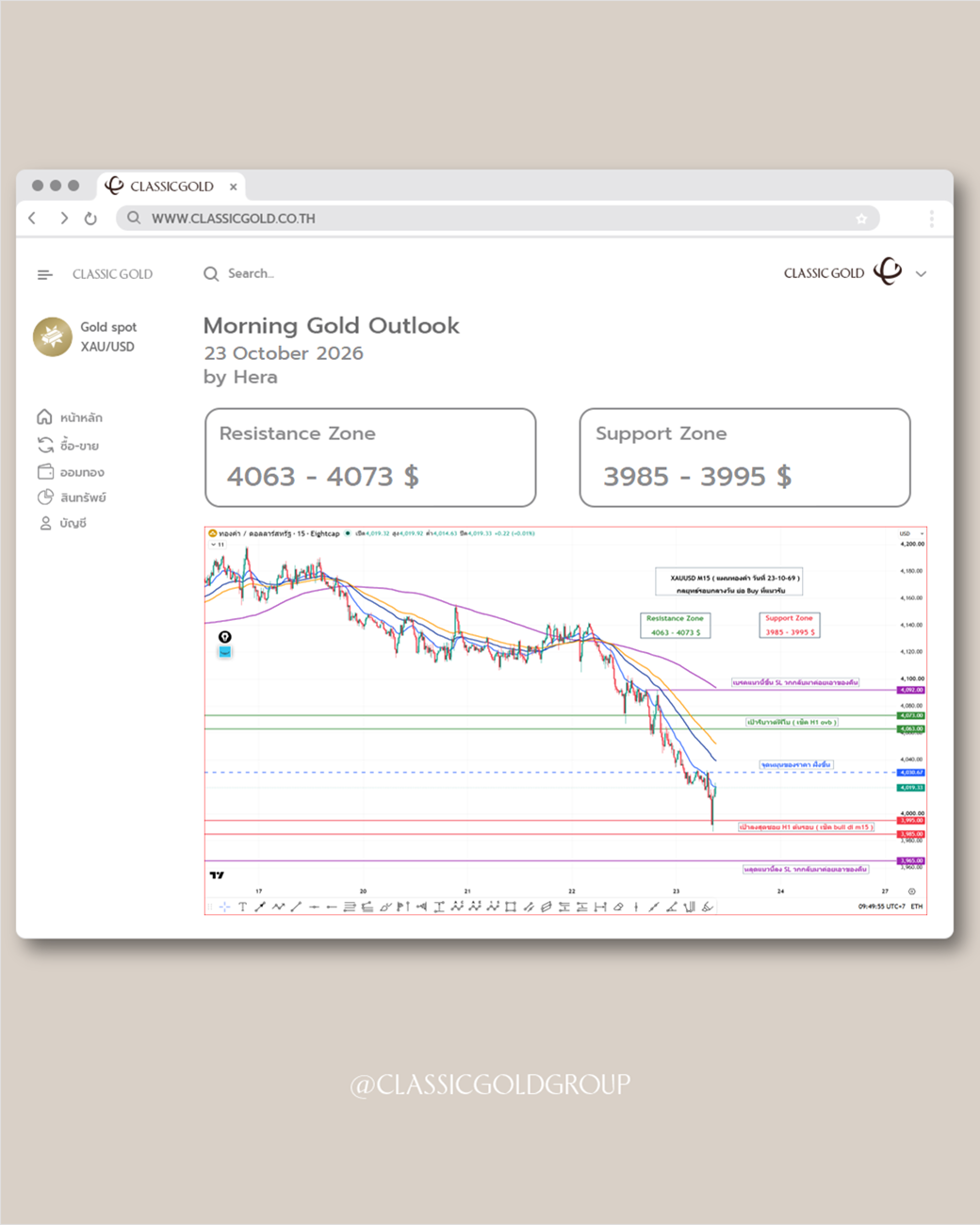Viewport: 980px width, 1225px height.
Task: Open the hamburger menu beside CLASSIC GOLD
Action: point(44,274)
